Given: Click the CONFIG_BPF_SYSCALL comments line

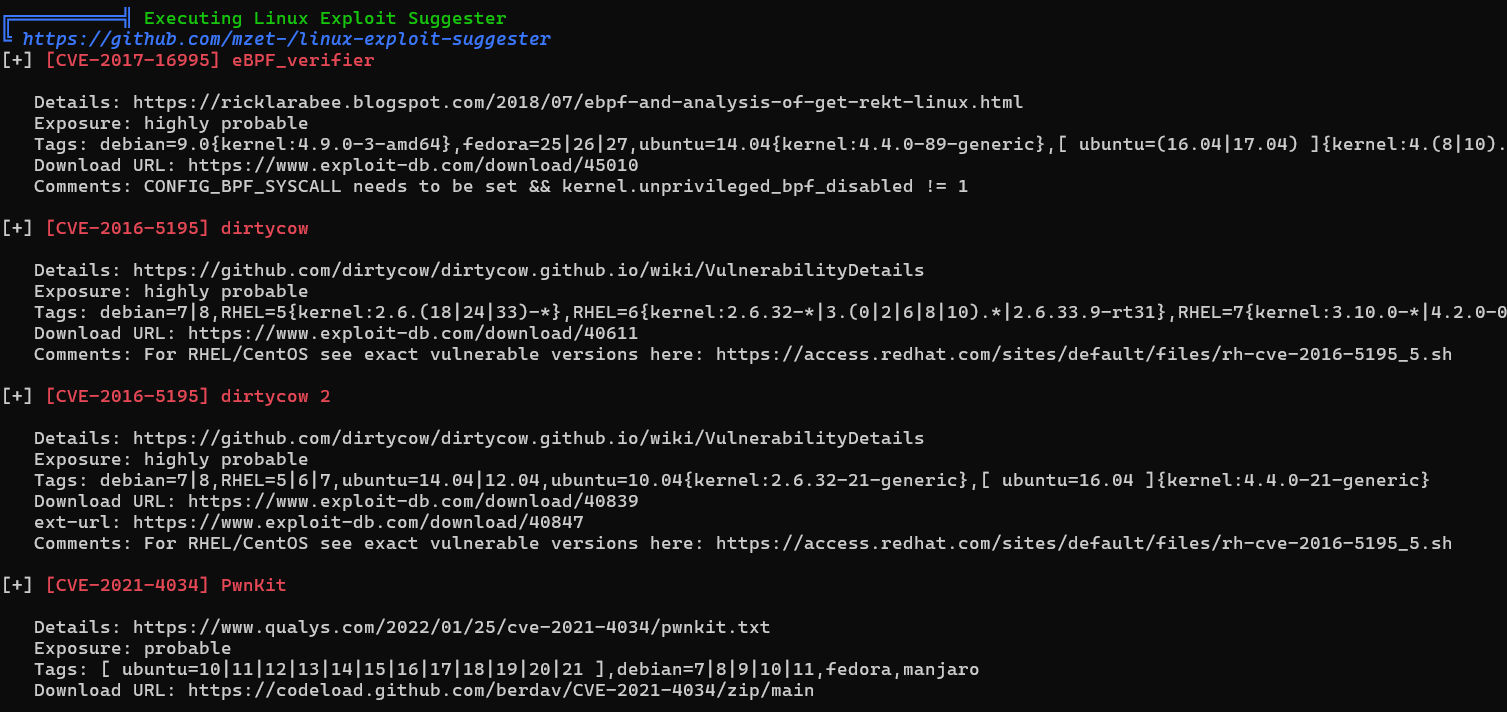Looking at the screenshot, I should pos(501,186).
